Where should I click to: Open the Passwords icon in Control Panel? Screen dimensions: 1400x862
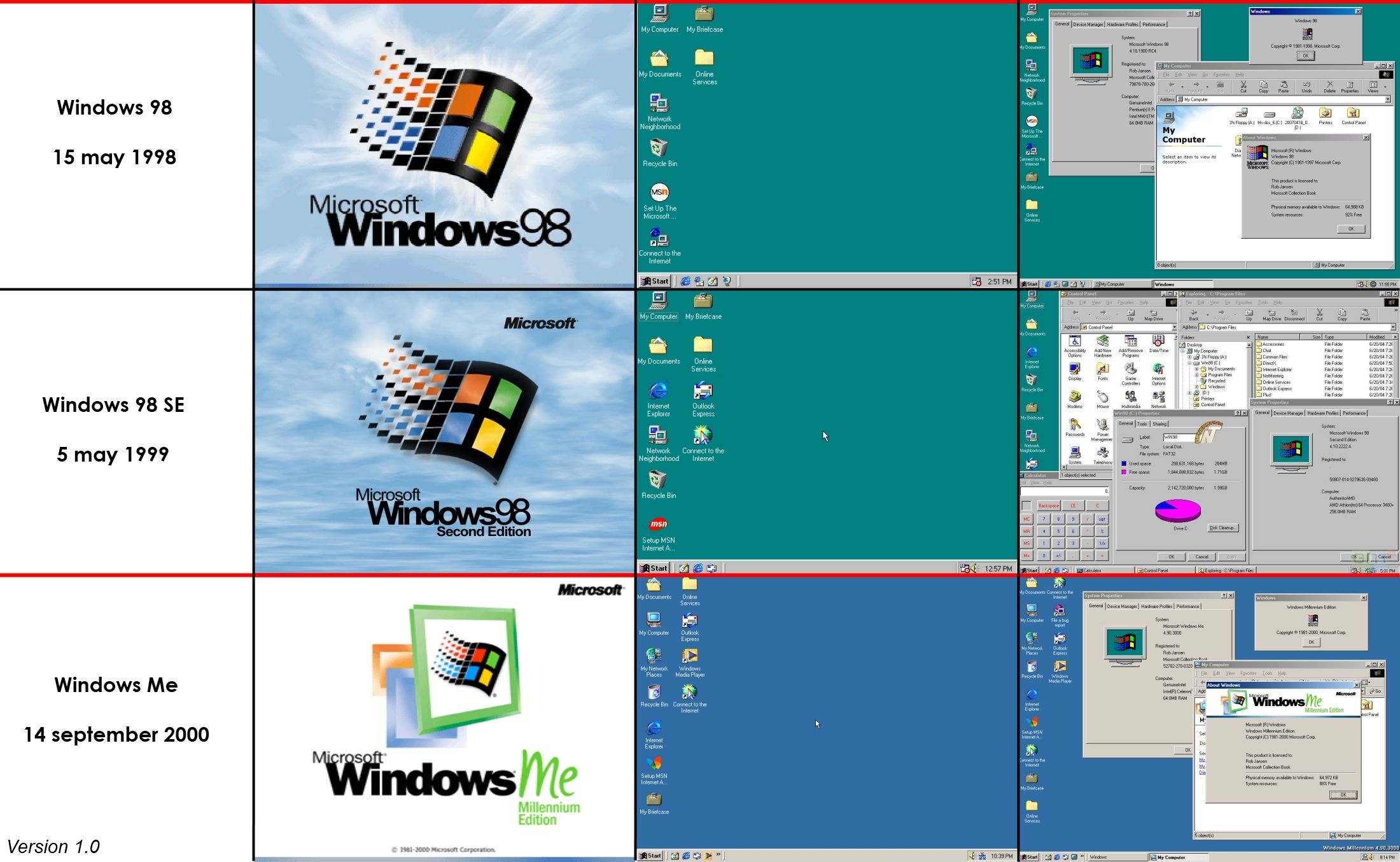click(x=1075, y=428)
